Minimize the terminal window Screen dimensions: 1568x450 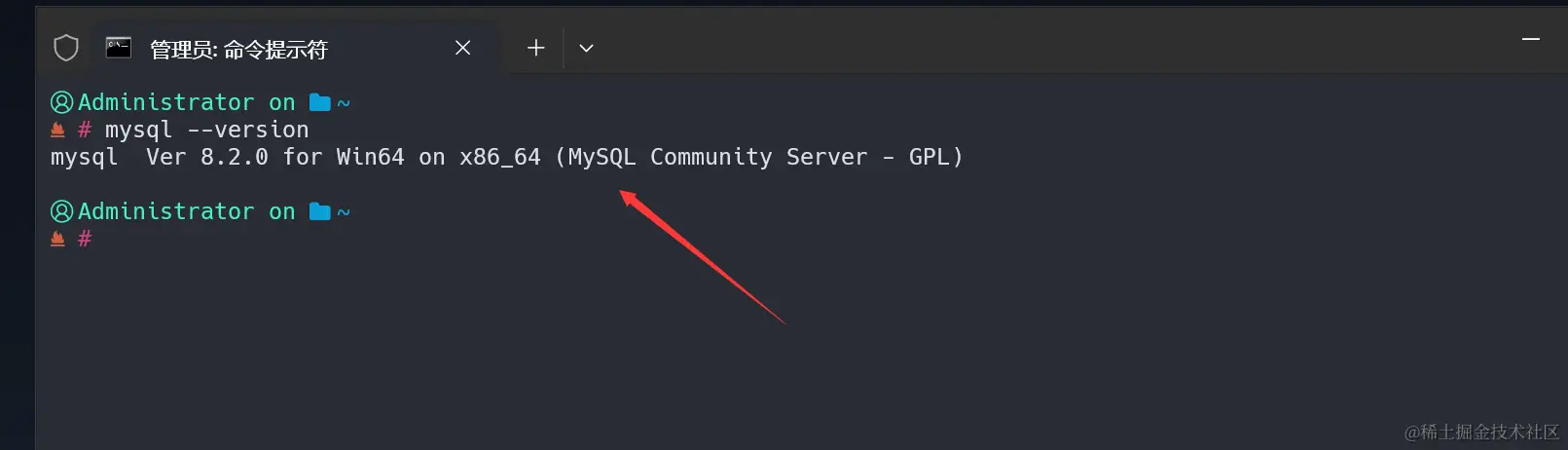[x=1531, y=39]
